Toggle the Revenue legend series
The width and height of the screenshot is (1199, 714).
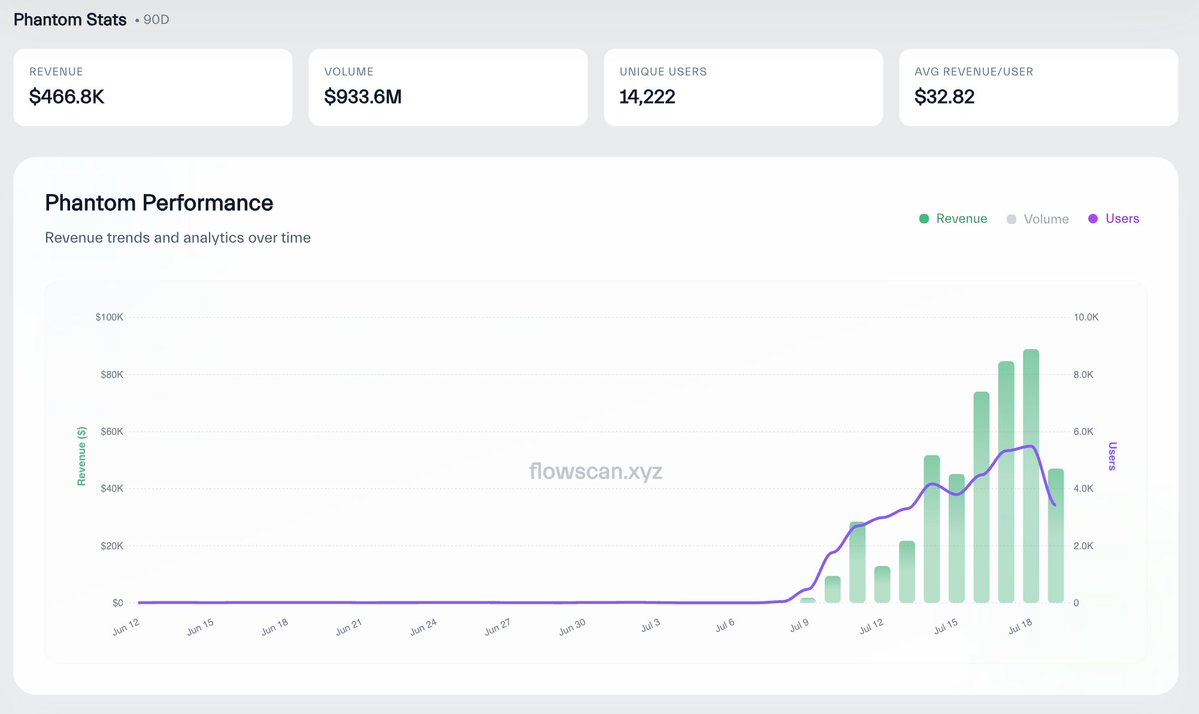[953, 219]
